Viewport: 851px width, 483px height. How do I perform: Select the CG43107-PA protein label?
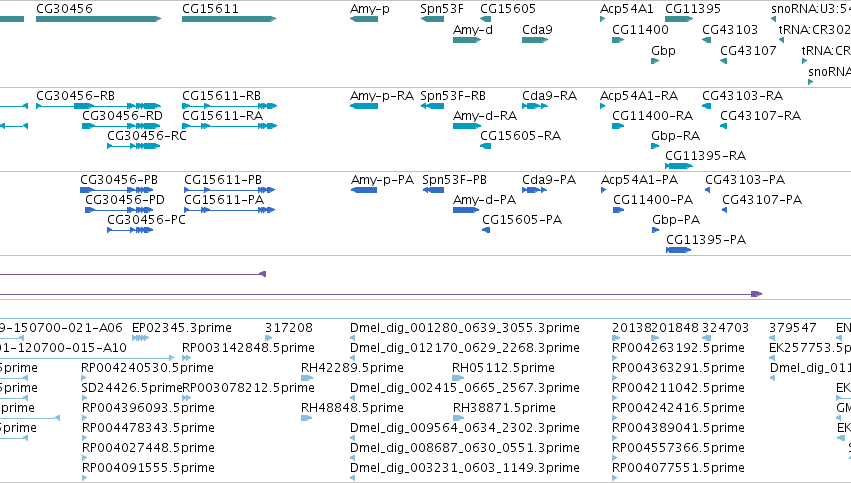point(762,200)
